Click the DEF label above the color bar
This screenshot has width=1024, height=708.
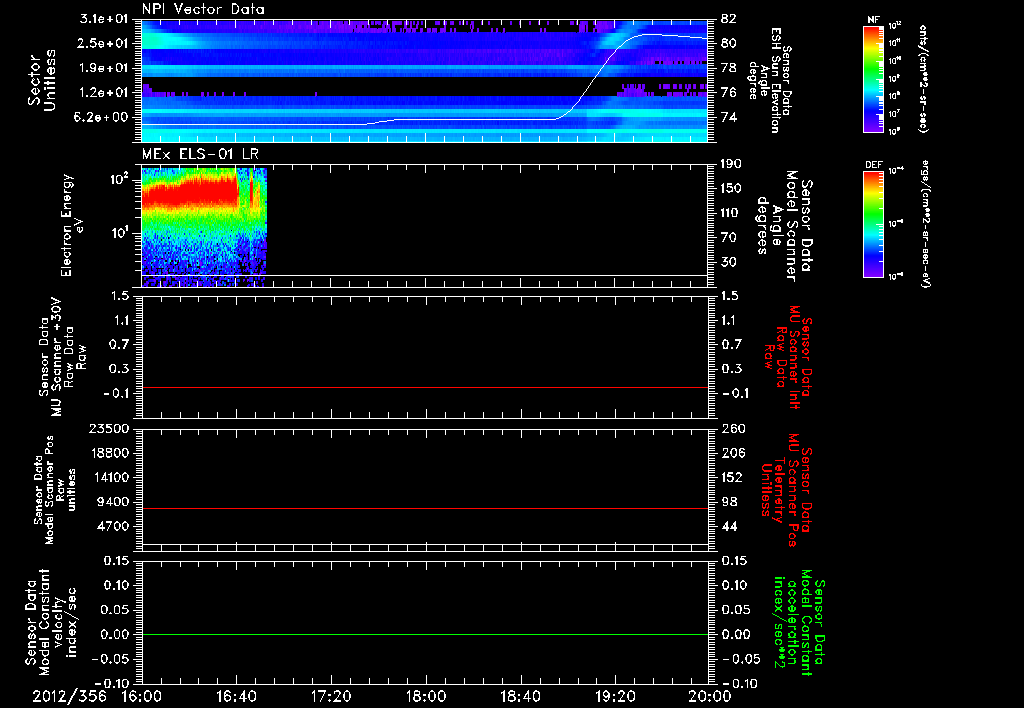[x=873, y=165]
